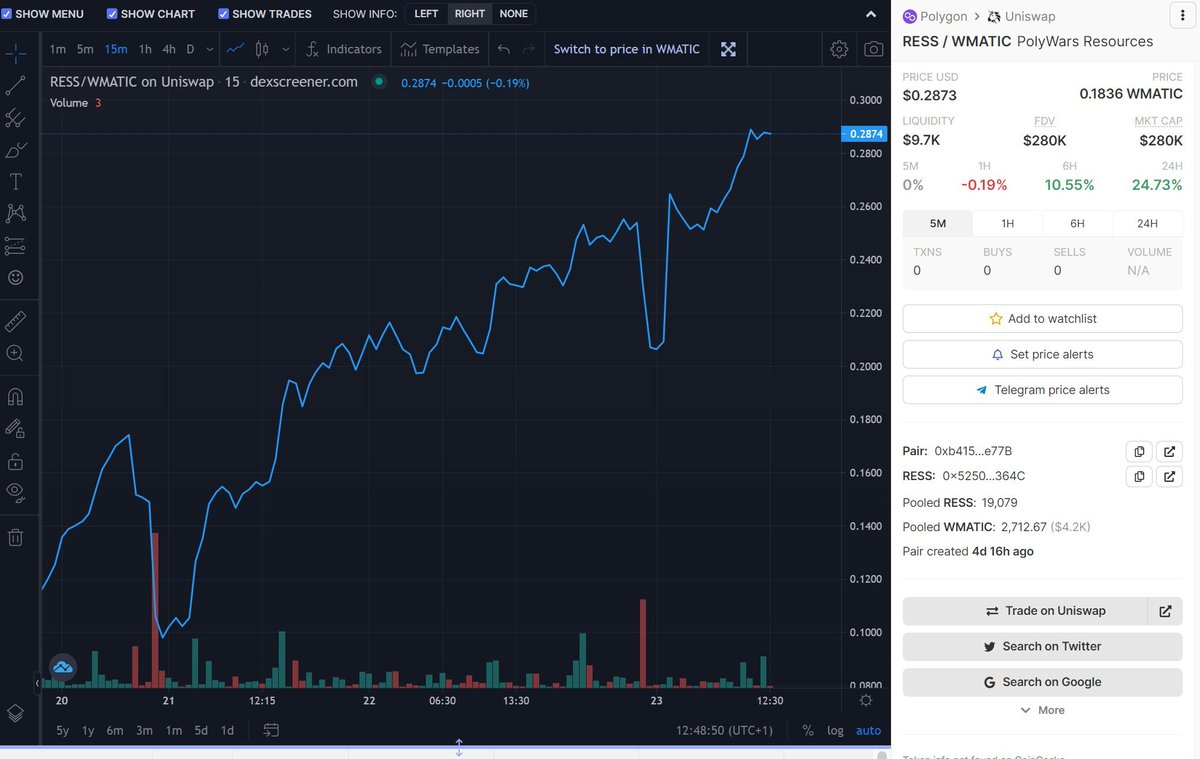Select the 5d date range
The width and height of the screenshot is (1200, 759).
click(x=201, y=730)
